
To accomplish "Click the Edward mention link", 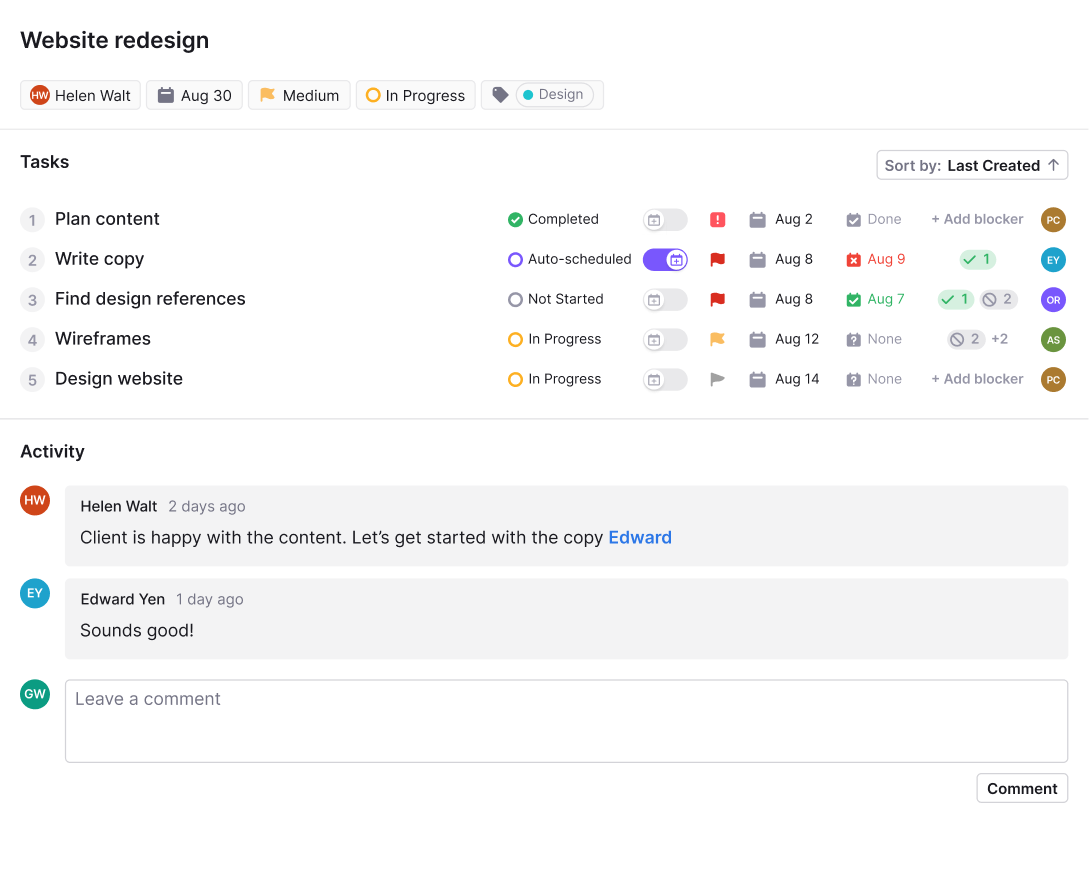I will pos(640,537).
